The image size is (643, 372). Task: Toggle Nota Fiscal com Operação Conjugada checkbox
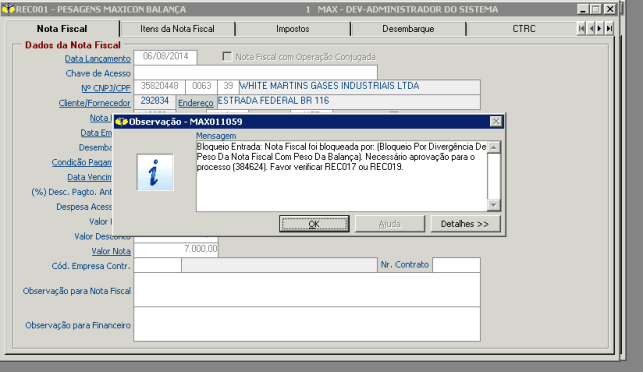pyautogui.click(x=227, y=56)
